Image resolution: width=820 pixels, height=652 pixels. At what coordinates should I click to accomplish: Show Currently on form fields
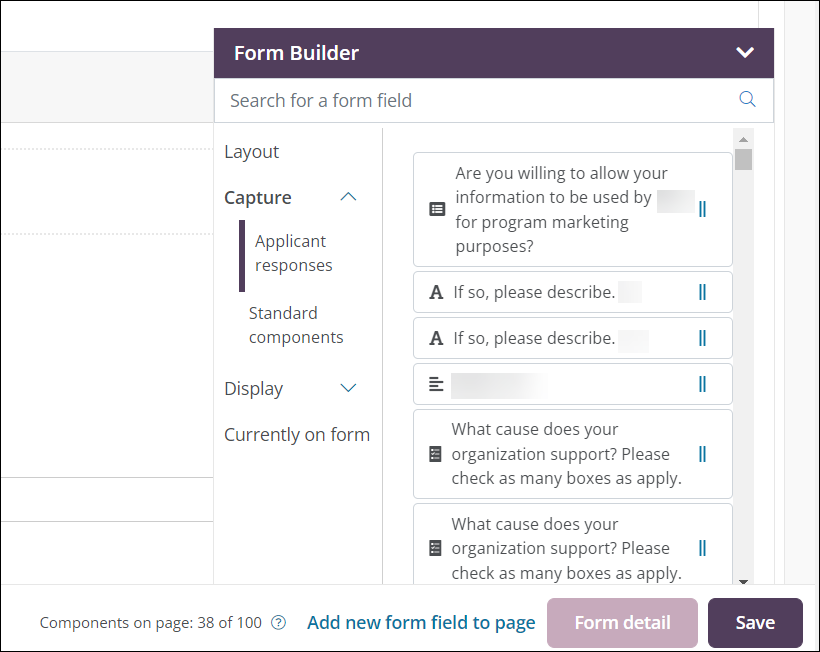[297, 434]
